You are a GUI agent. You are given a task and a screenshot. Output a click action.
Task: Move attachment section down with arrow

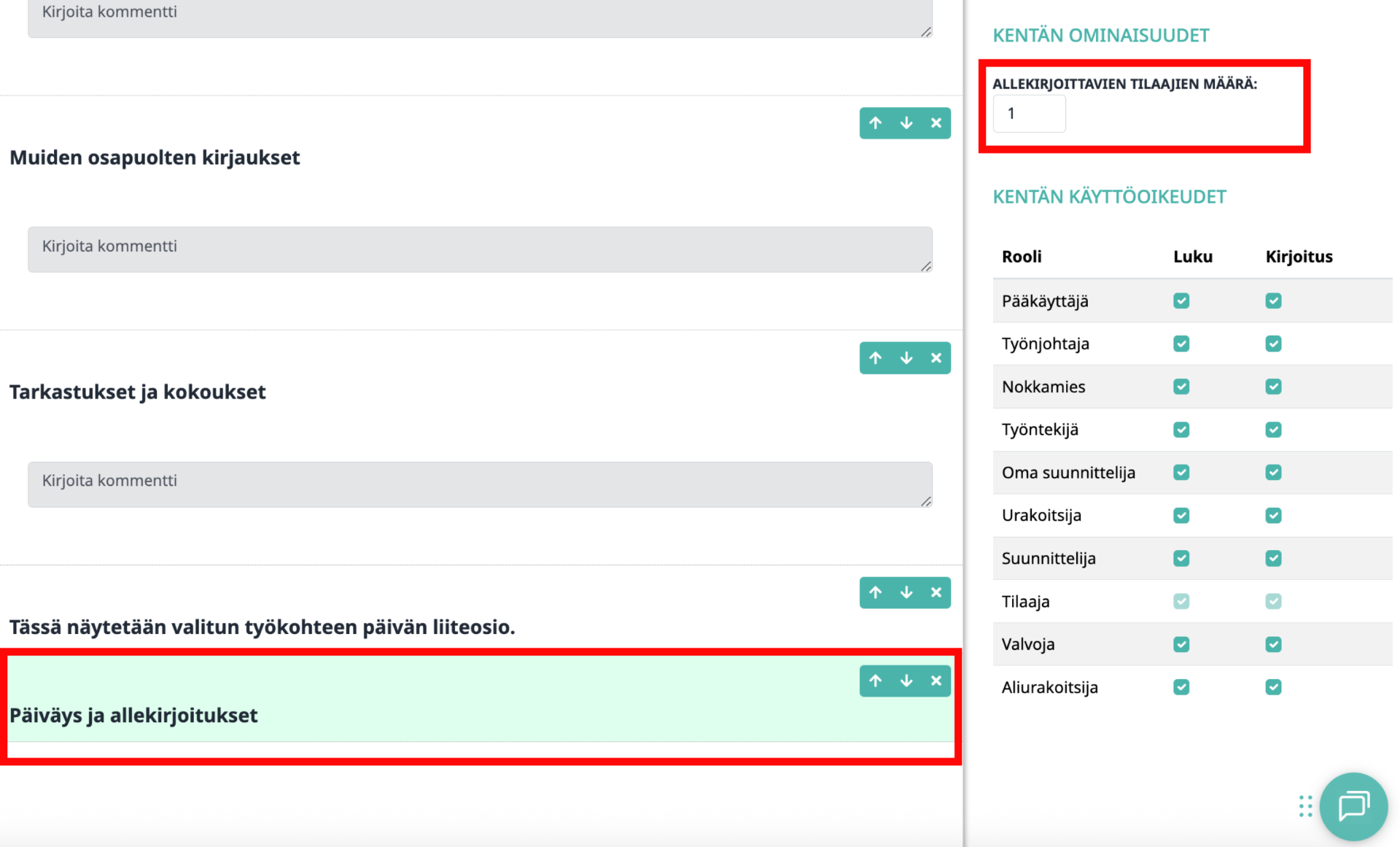coord(906,592)
